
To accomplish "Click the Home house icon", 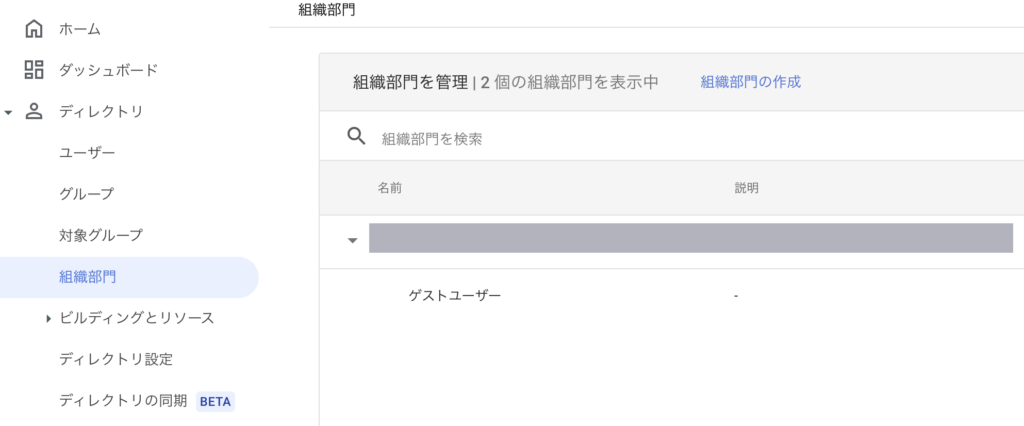I will click(34, 29).
